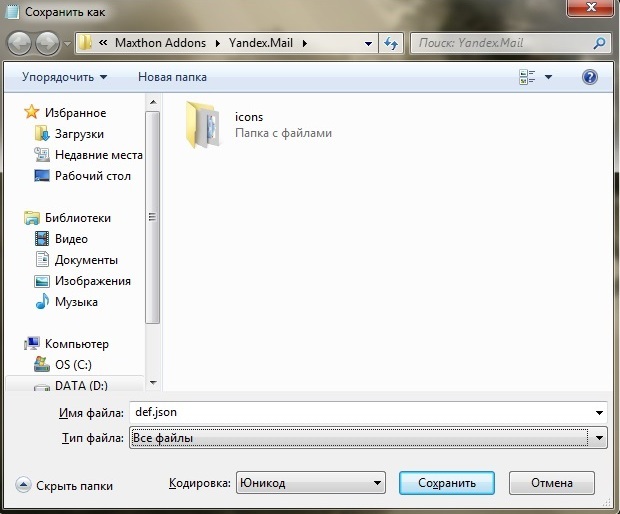The image size is (620, 514).
Task: Click the folder icon in address bar
Action: coord(85,43)
